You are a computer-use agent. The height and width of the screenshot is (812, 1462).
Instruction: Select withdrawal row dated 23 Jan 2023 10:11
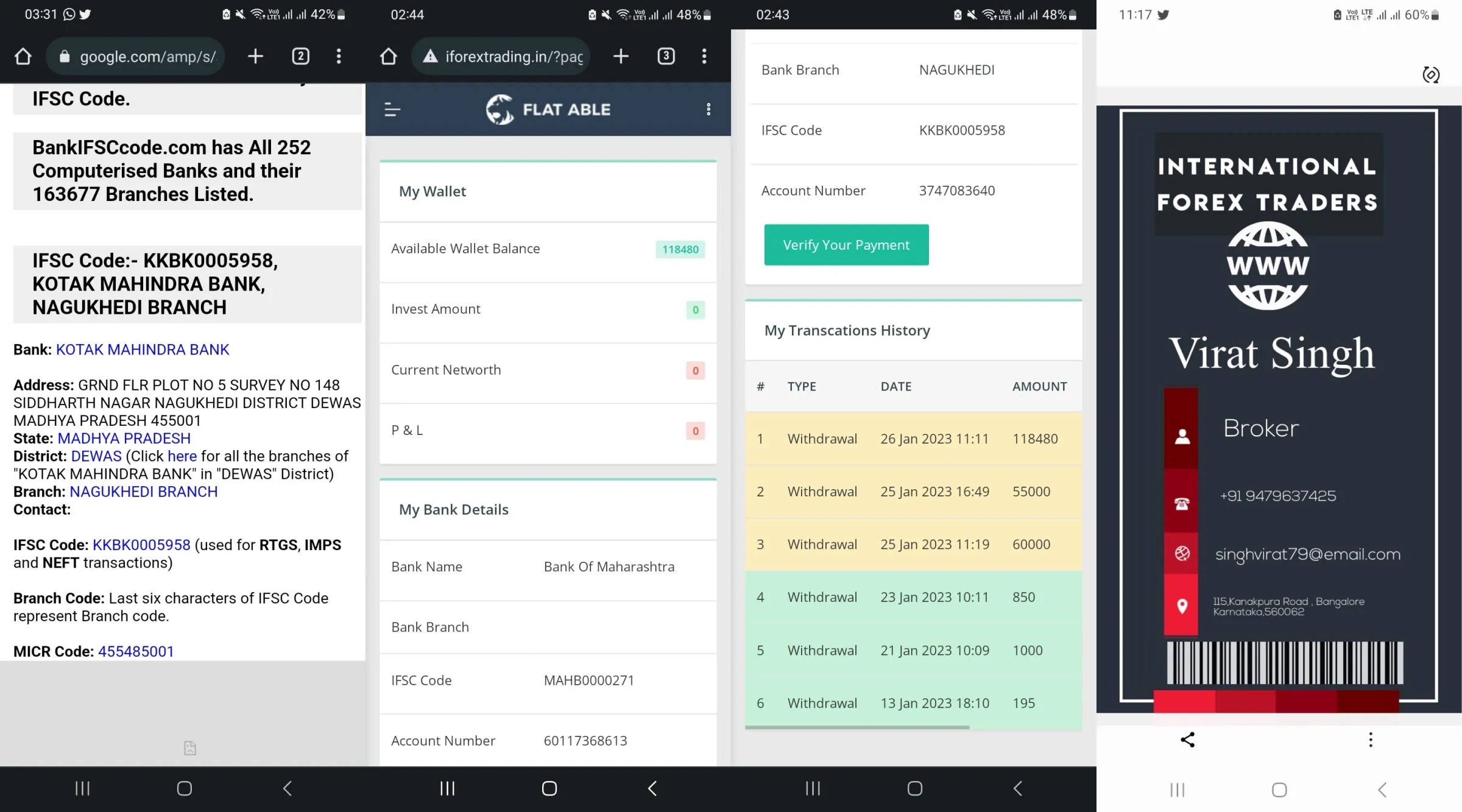(913, 598)
